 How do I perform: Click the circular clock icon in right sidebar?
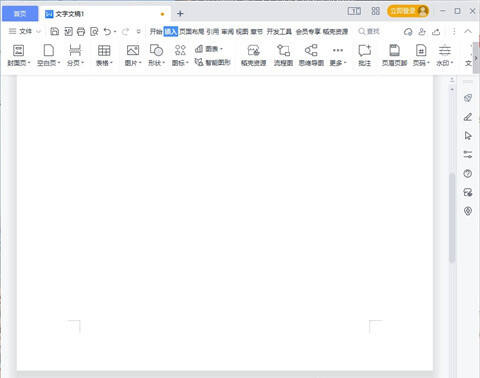tap(468, 174)
